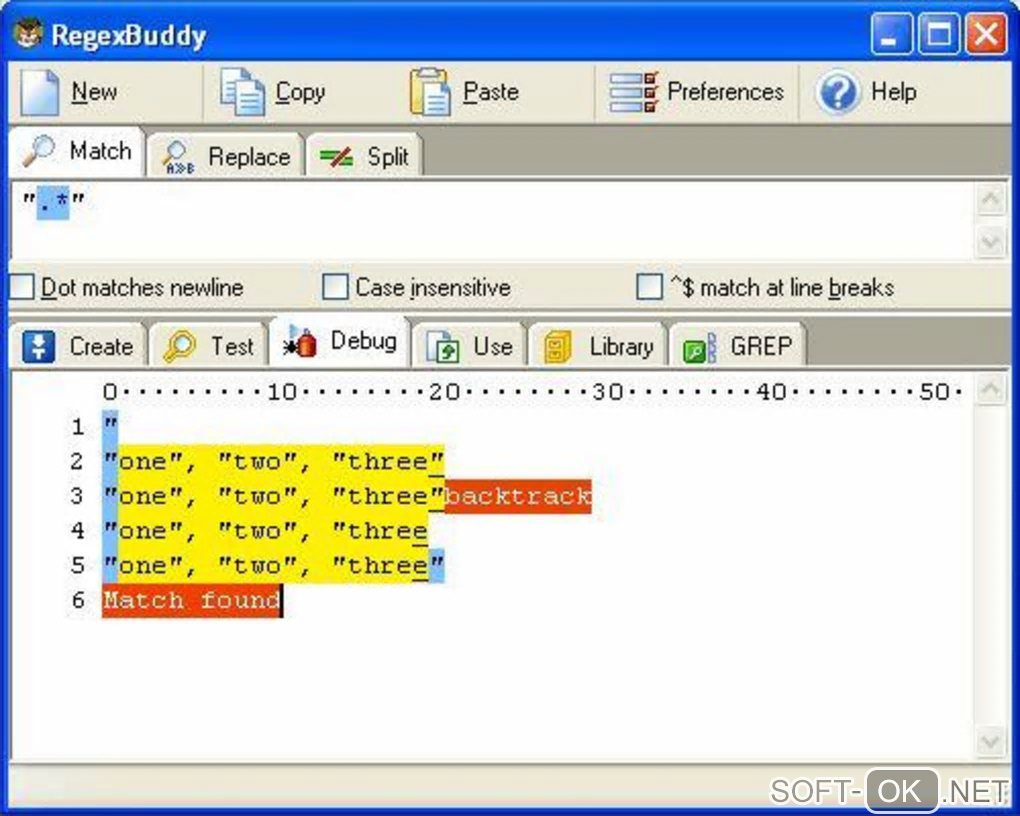The width and height of the screenshot is (1020, 816).
Task: Click down arrow of debug pane scrollbar
Action: (x=991, y=741)
